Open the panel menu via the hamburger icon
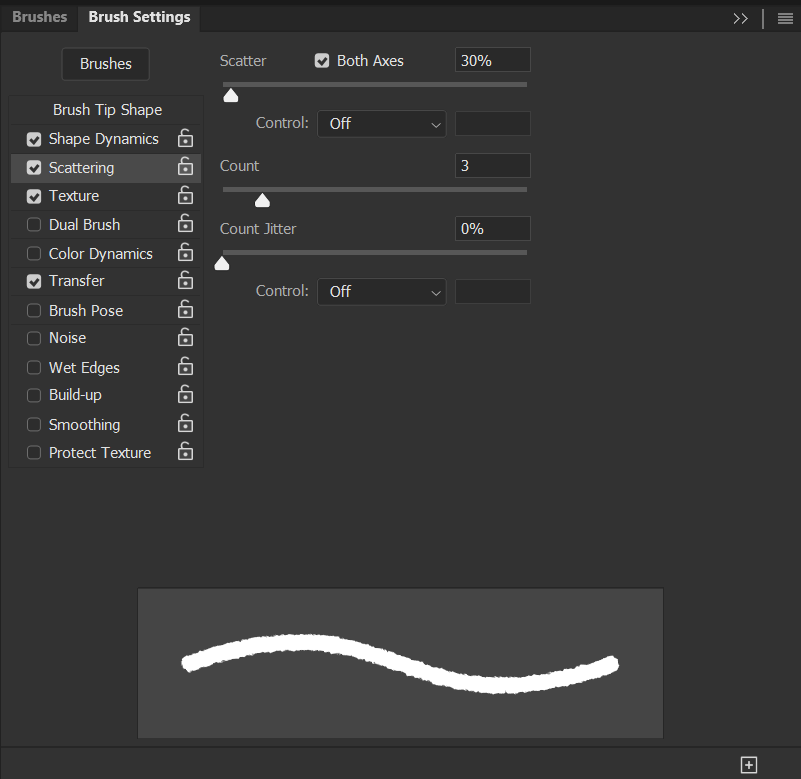 coord(785,17)
